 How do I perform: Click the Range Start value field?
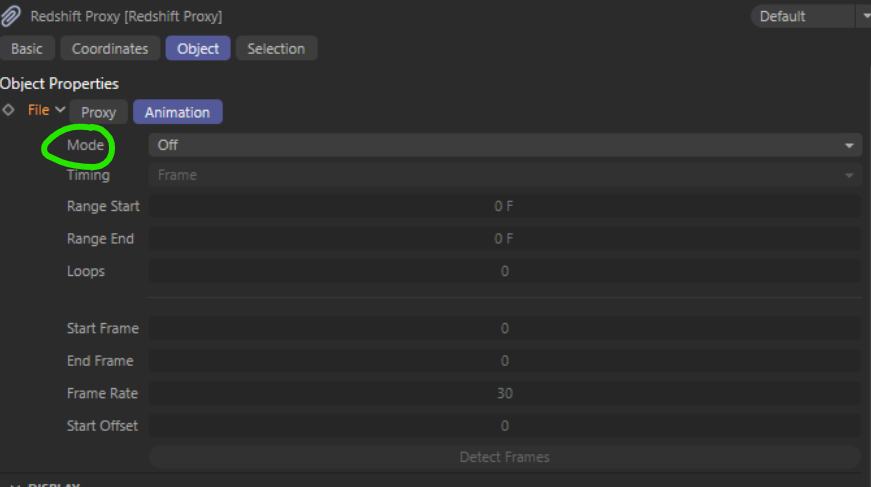[505, 206]
